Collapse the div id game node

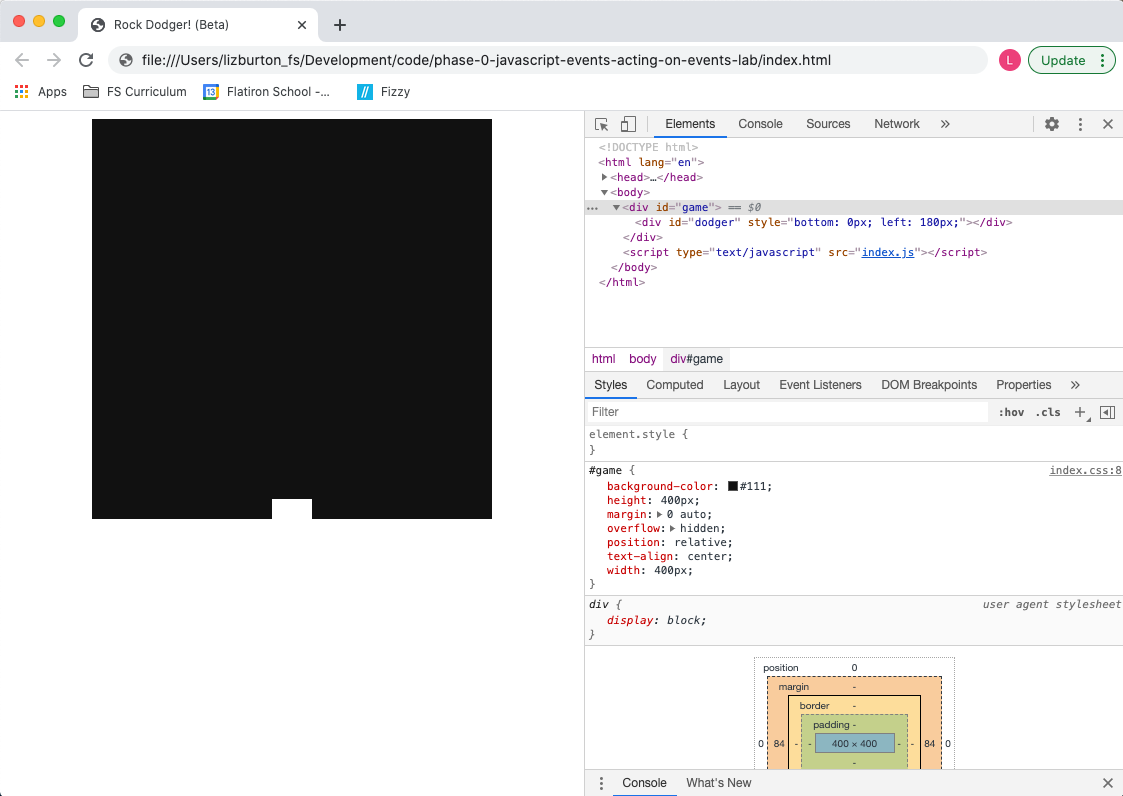click(617, 207)
